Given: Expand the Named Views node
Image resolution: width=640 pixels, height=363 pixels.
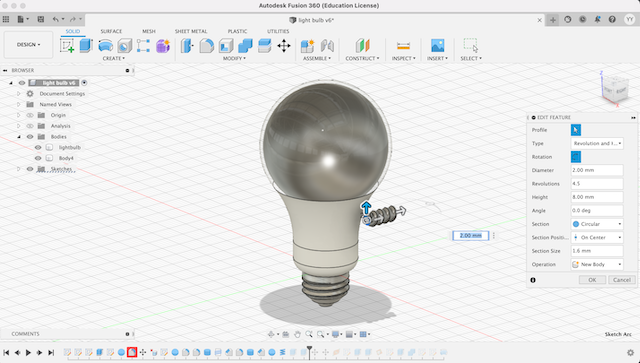Looking at the screenshot, I should pyautogui.click(x=18, y=105).
